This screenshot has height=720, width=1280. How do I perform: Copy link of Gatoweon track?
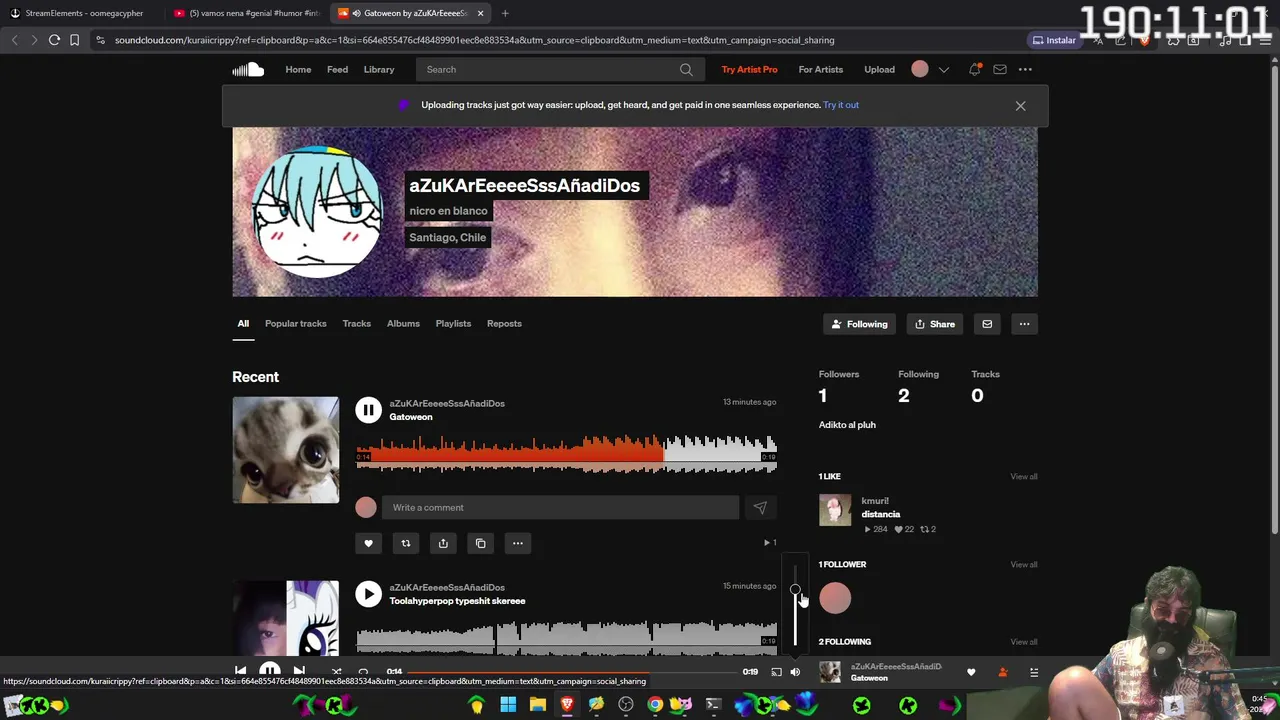[481, 543]
